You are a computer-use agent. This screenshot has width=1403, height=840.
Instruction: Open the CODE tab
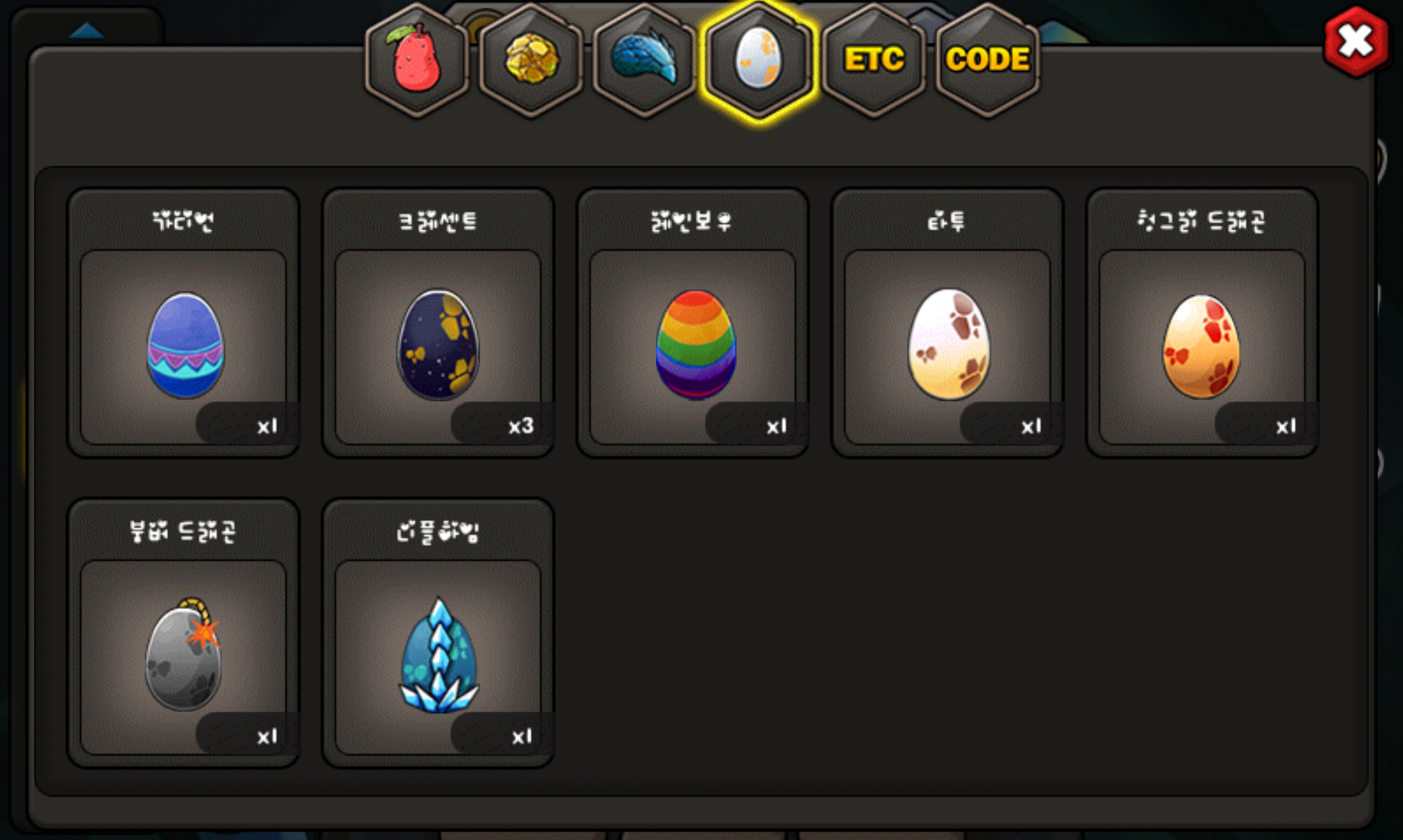pos(987,61)
